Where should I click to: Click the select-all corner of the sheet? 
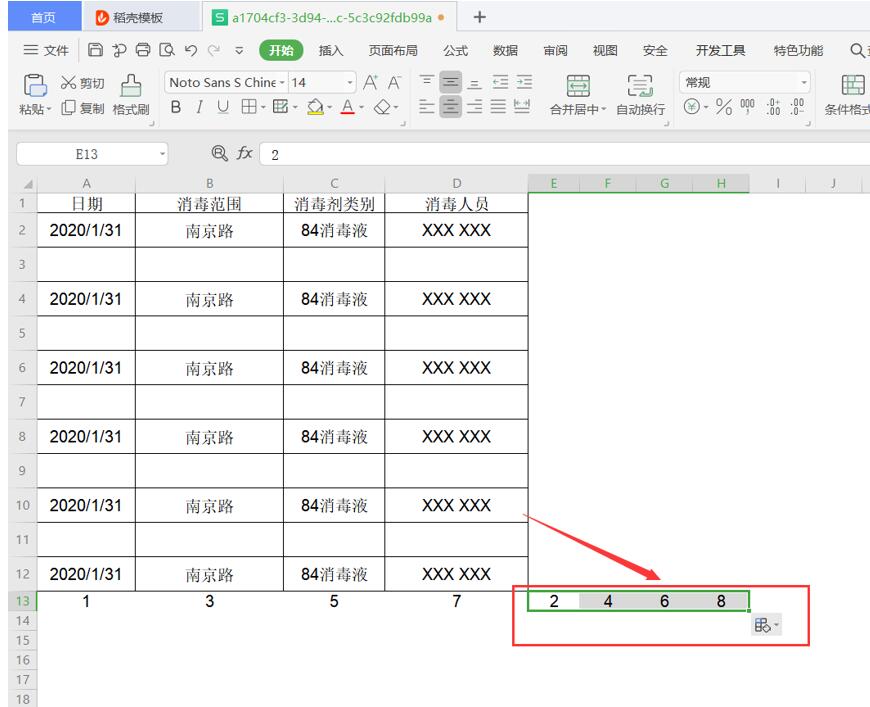tap(23, 184)
